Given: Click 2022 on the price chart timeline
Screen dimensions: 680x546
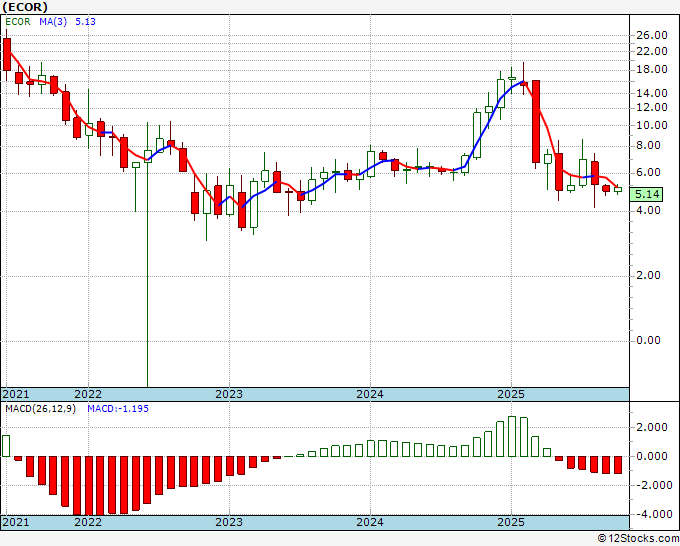Looking at the screenshot, I should (88, 394).
